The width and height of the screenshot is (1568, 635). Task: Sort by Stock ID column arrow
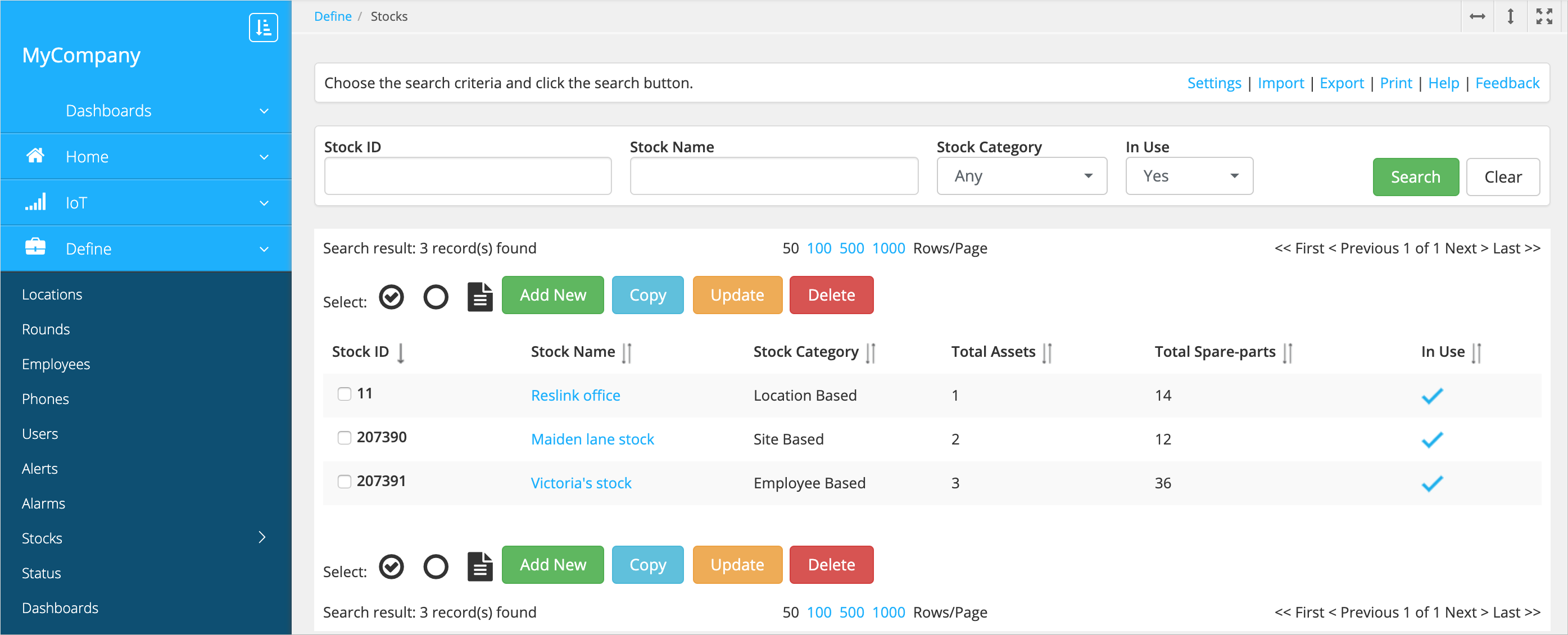401,352
